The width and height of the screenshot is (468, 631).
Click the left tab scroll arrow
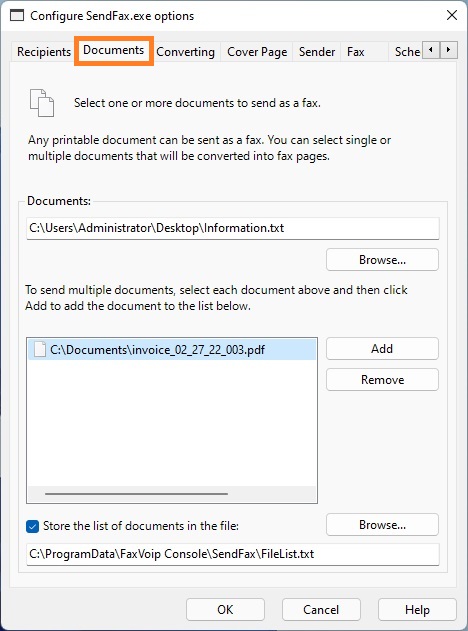[431, 50]
